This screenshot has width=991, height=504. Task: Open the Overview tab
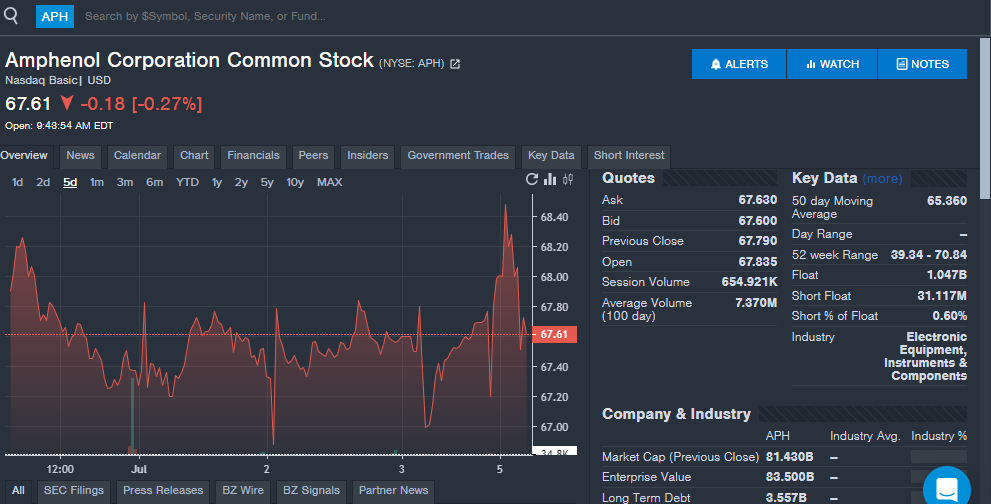(x=24, y=156)
